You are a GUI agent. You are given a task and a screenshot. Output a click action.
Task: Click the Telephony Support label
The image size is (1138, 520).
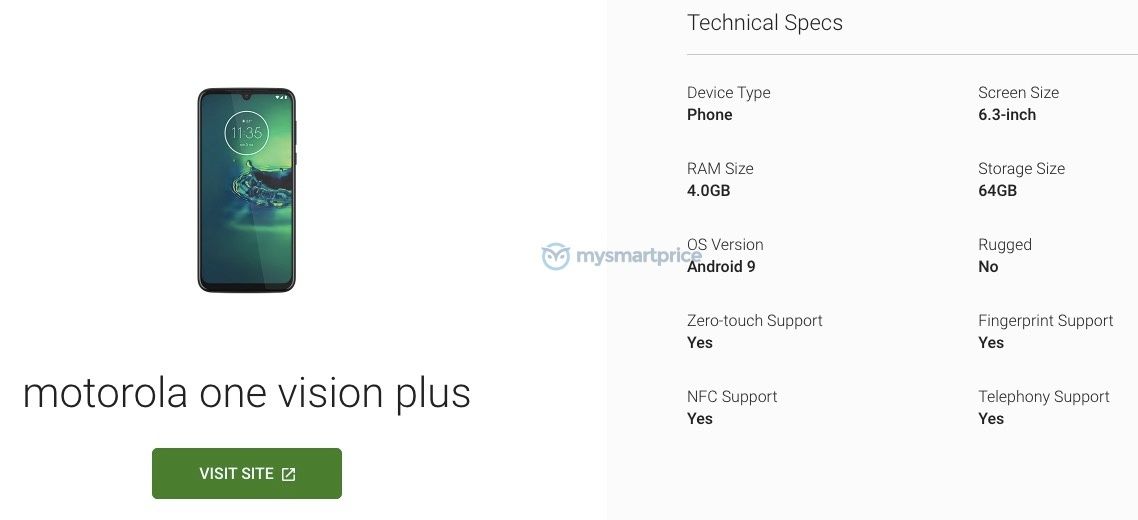[1043, 397]
